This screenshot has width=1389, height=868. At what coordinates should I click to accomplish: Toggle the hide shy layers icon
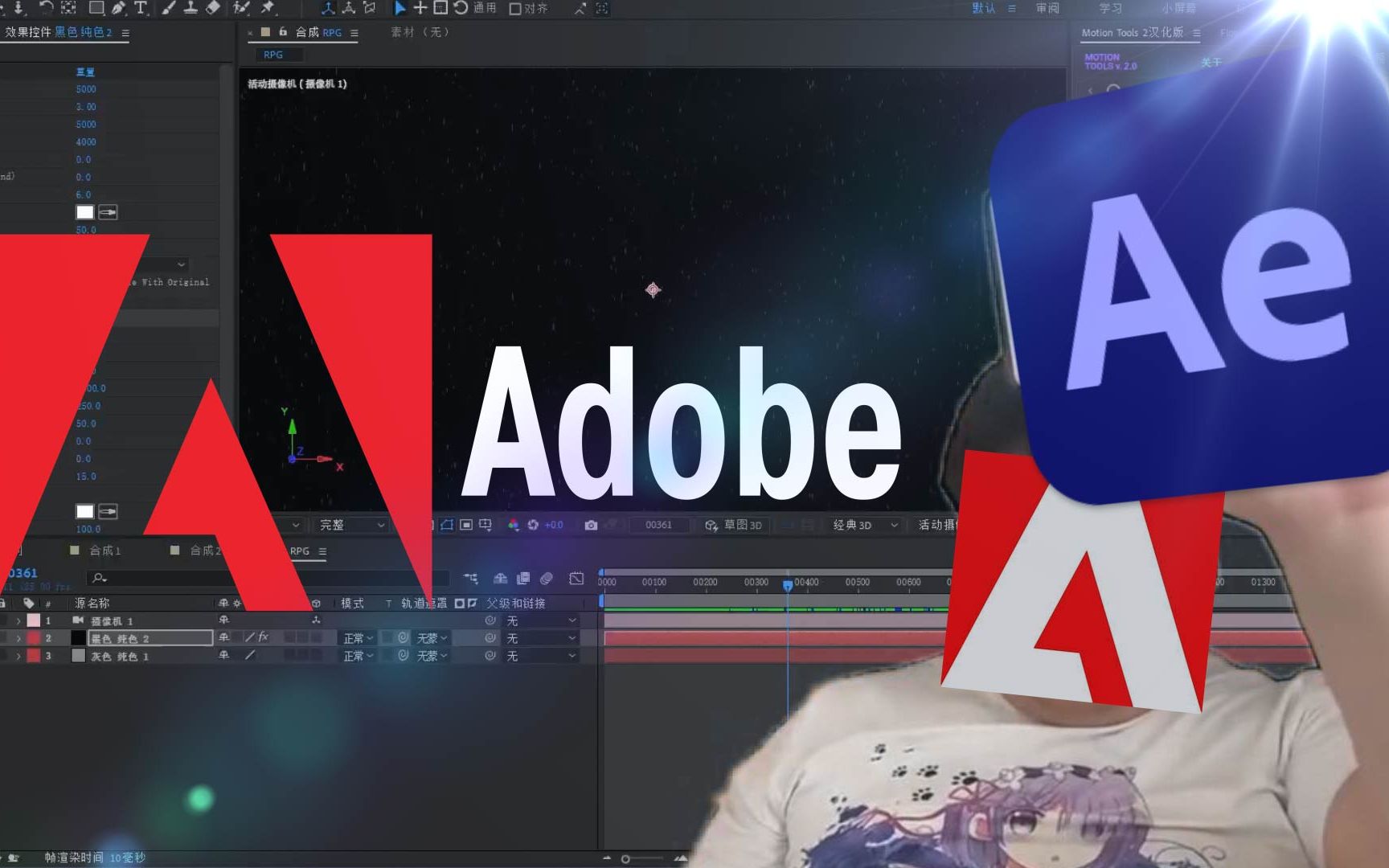click(x=500, y=579)
